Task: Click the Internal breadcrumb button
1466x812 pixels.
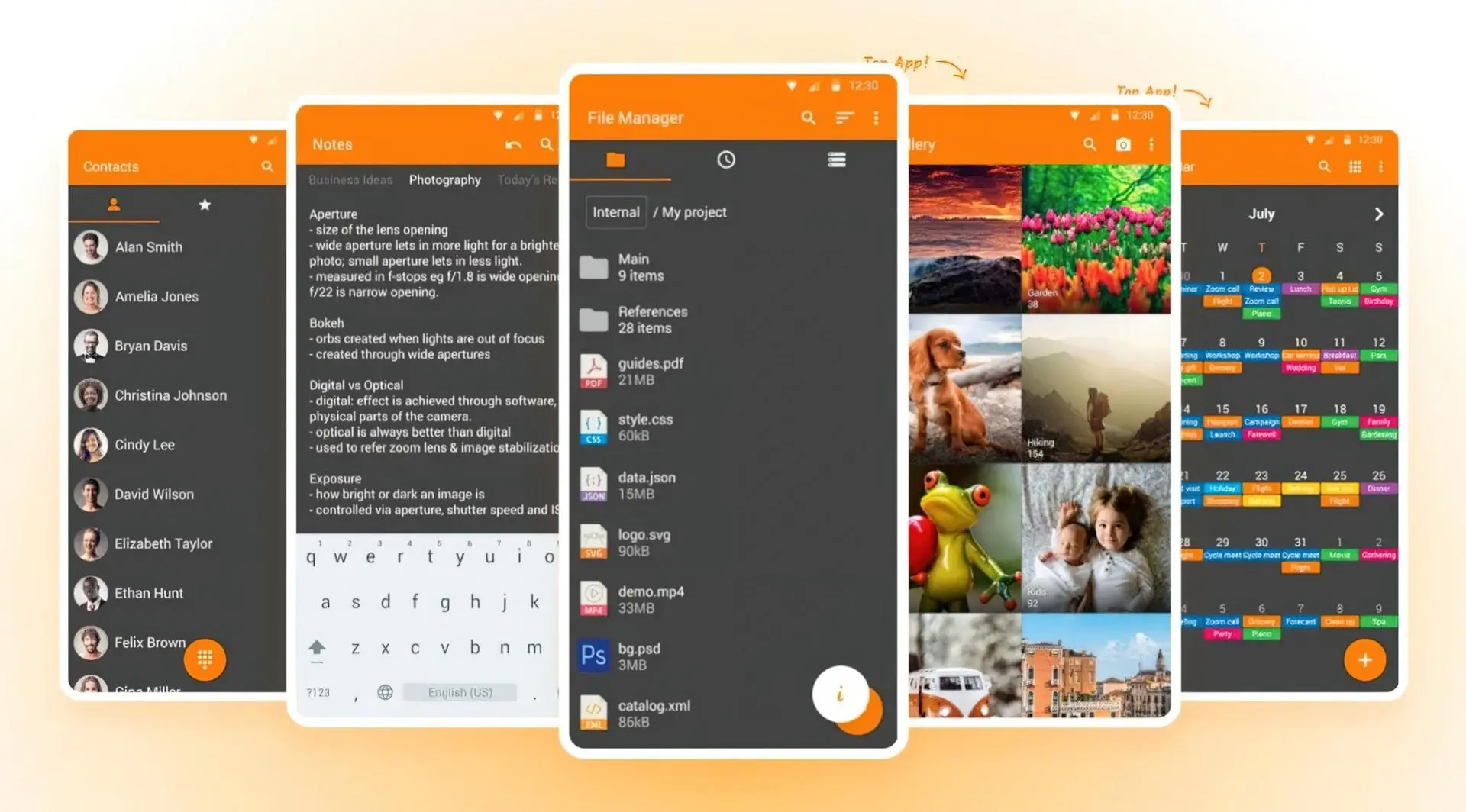Action: click(x=616, y=212)
